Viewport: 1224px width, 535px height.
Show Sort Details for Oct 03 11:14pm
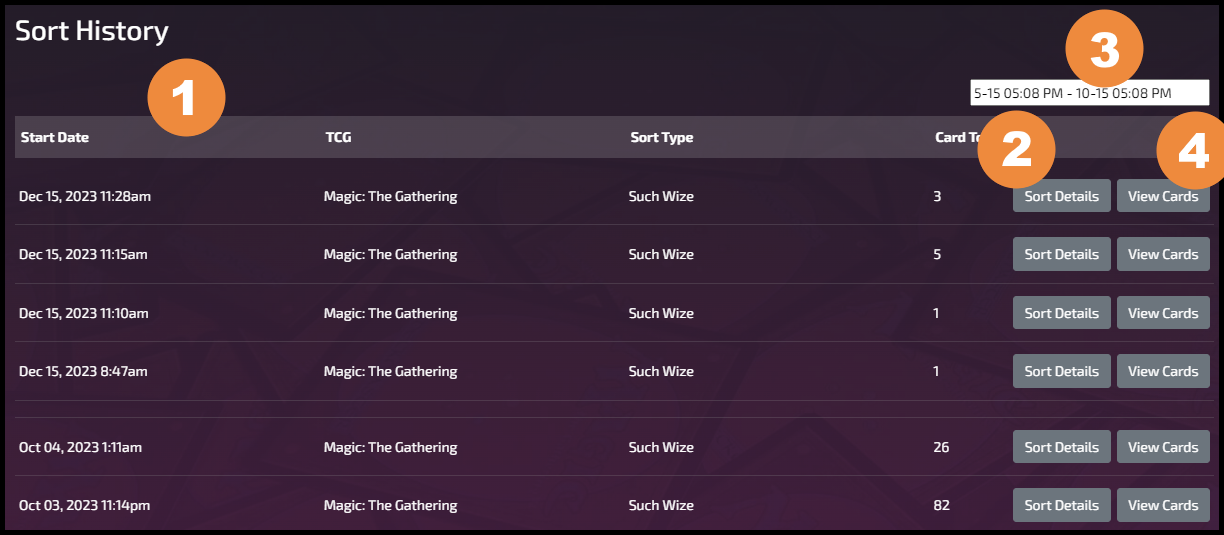(x=1062, y=505)
